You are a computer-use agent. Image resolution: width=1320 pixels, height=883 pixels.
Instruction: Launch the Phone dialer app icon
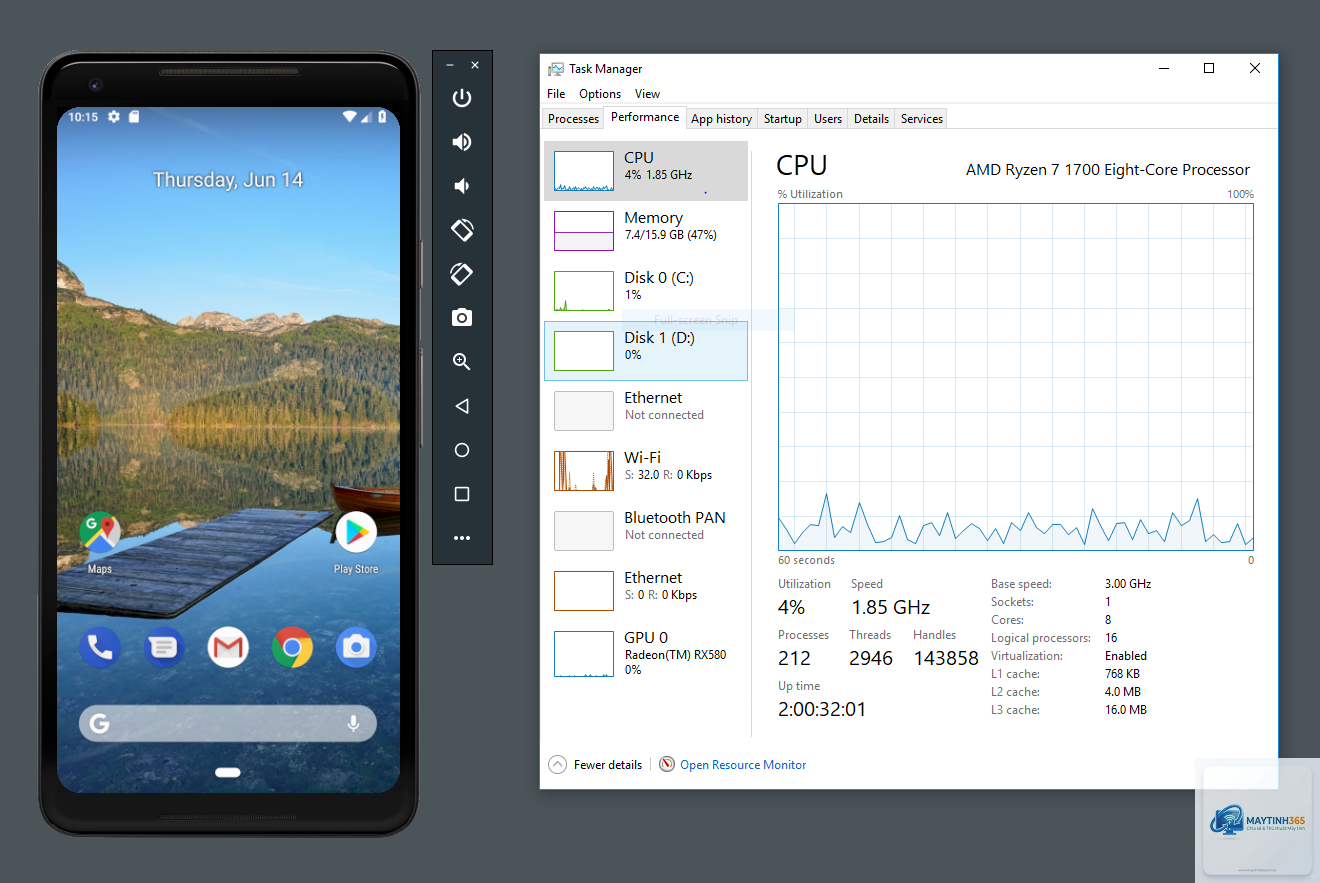click(x=100, y=649)
